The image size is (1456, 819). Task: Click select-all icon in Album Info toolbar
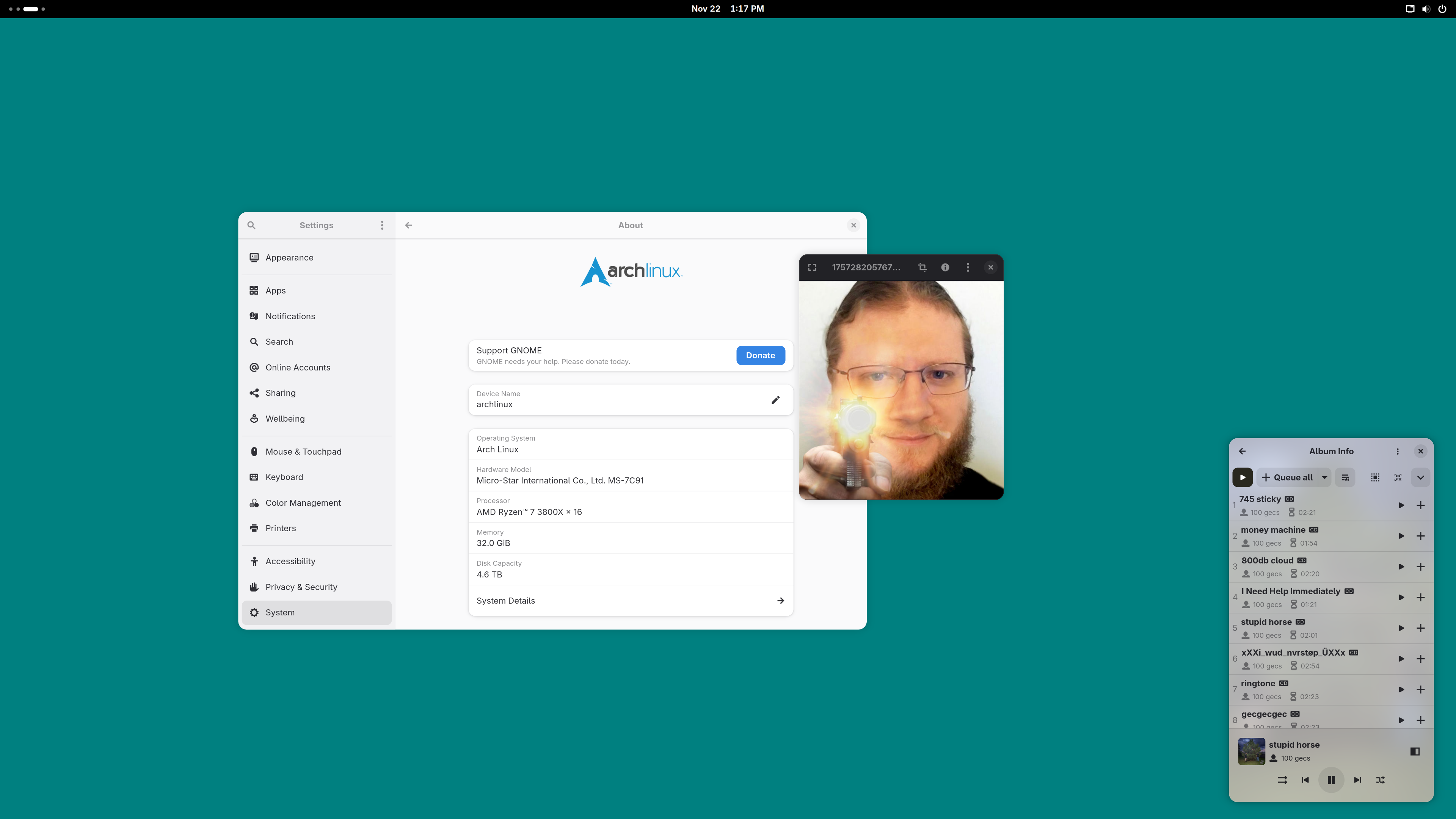1375,477
